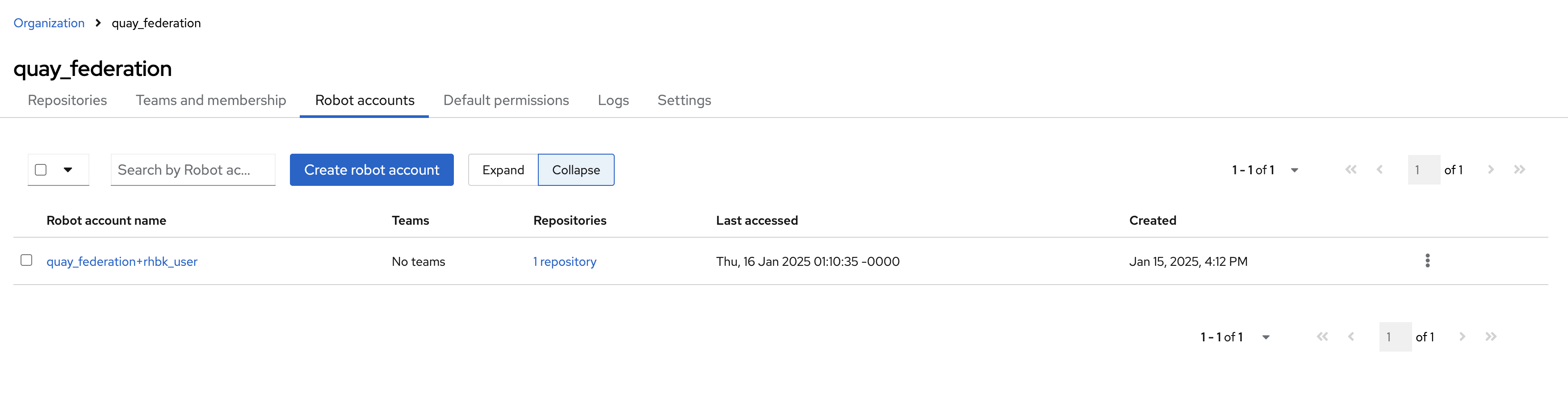
Task: Open bottom per-page options dropdown
Action: [x=1266, y=337]
